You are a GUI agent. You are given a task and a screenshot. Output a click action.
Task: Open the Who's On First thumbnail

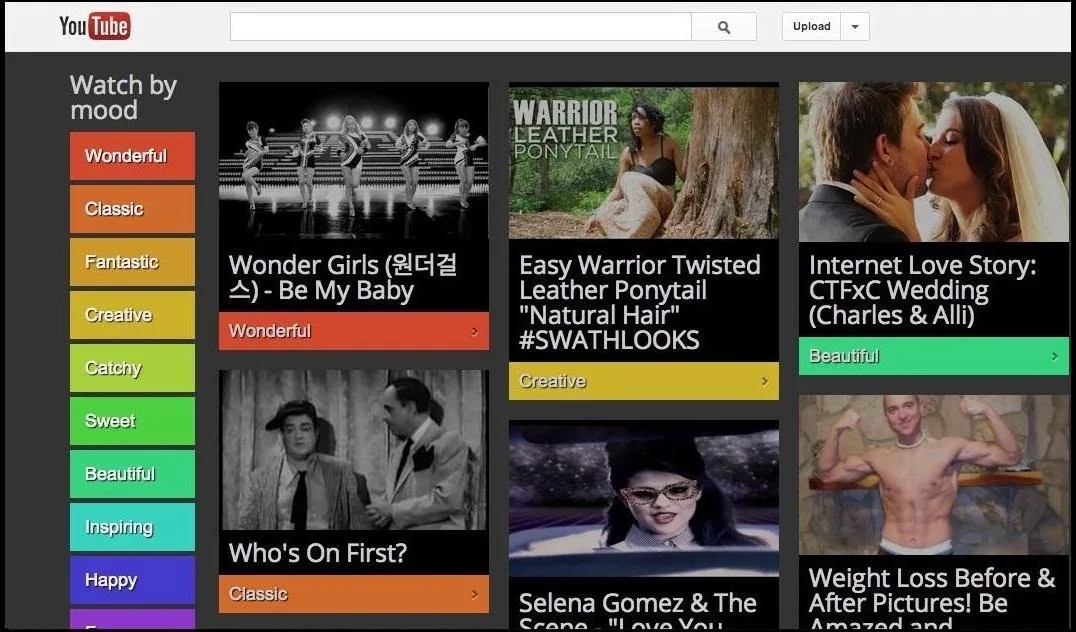point(354,450)
